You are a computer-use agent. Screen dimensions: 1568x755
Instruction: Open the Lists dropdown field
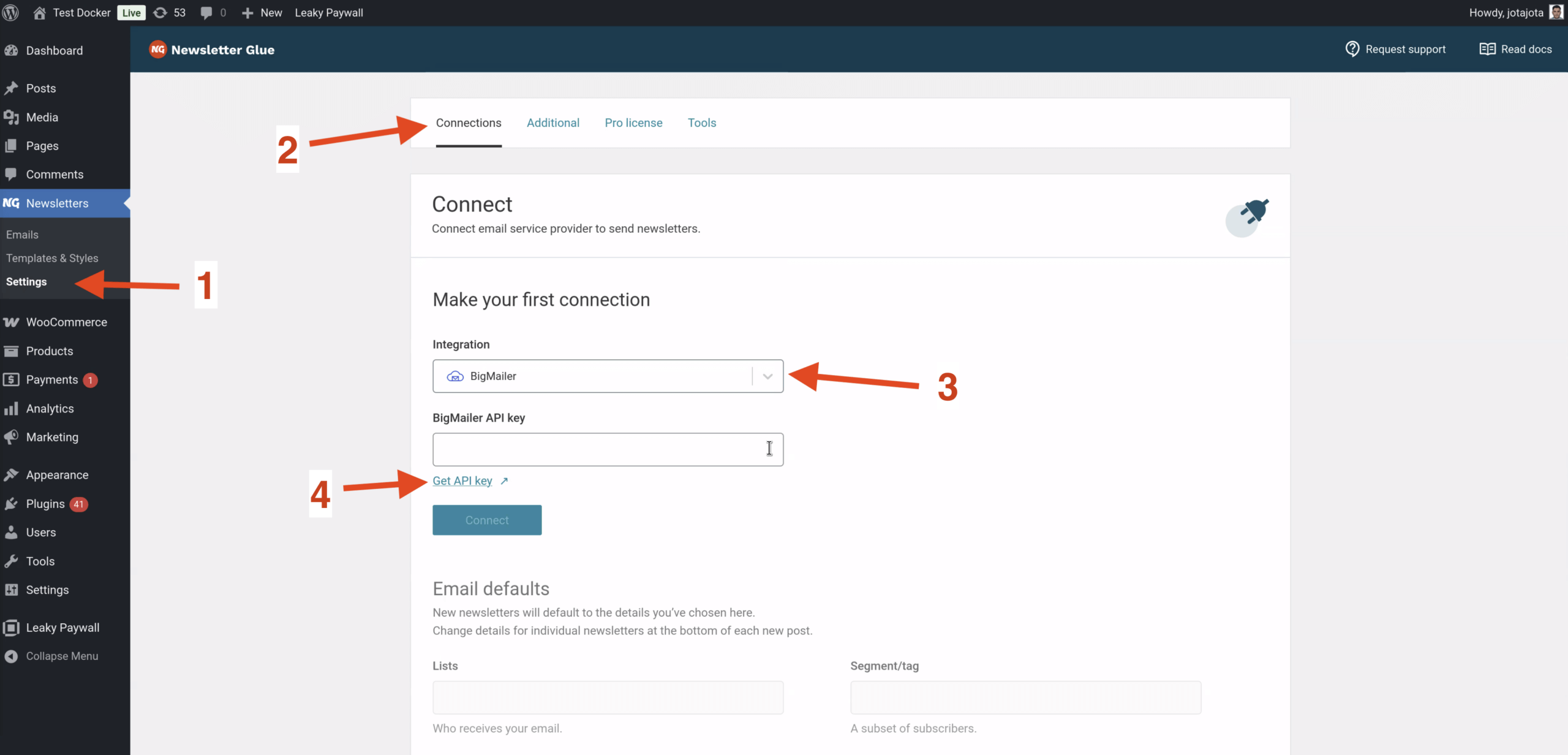click(x=608, y=697)
